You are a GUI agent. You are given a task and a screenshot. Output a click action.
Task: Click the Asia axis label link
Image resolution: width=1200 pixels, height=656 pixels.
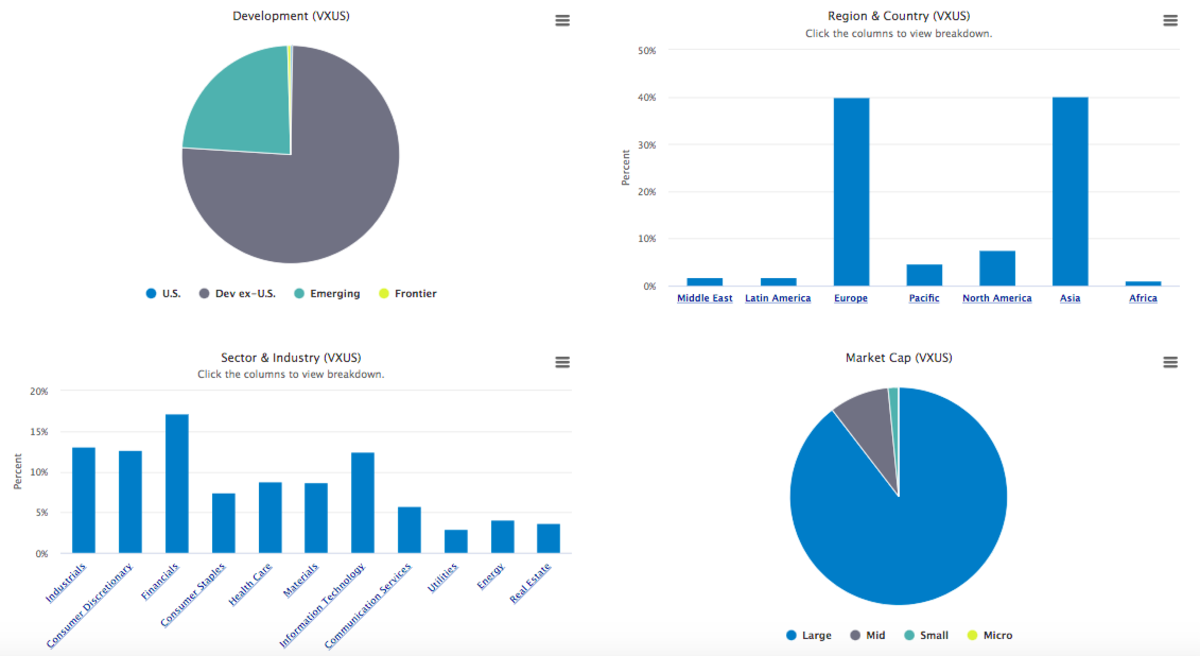click(1070, 298)
